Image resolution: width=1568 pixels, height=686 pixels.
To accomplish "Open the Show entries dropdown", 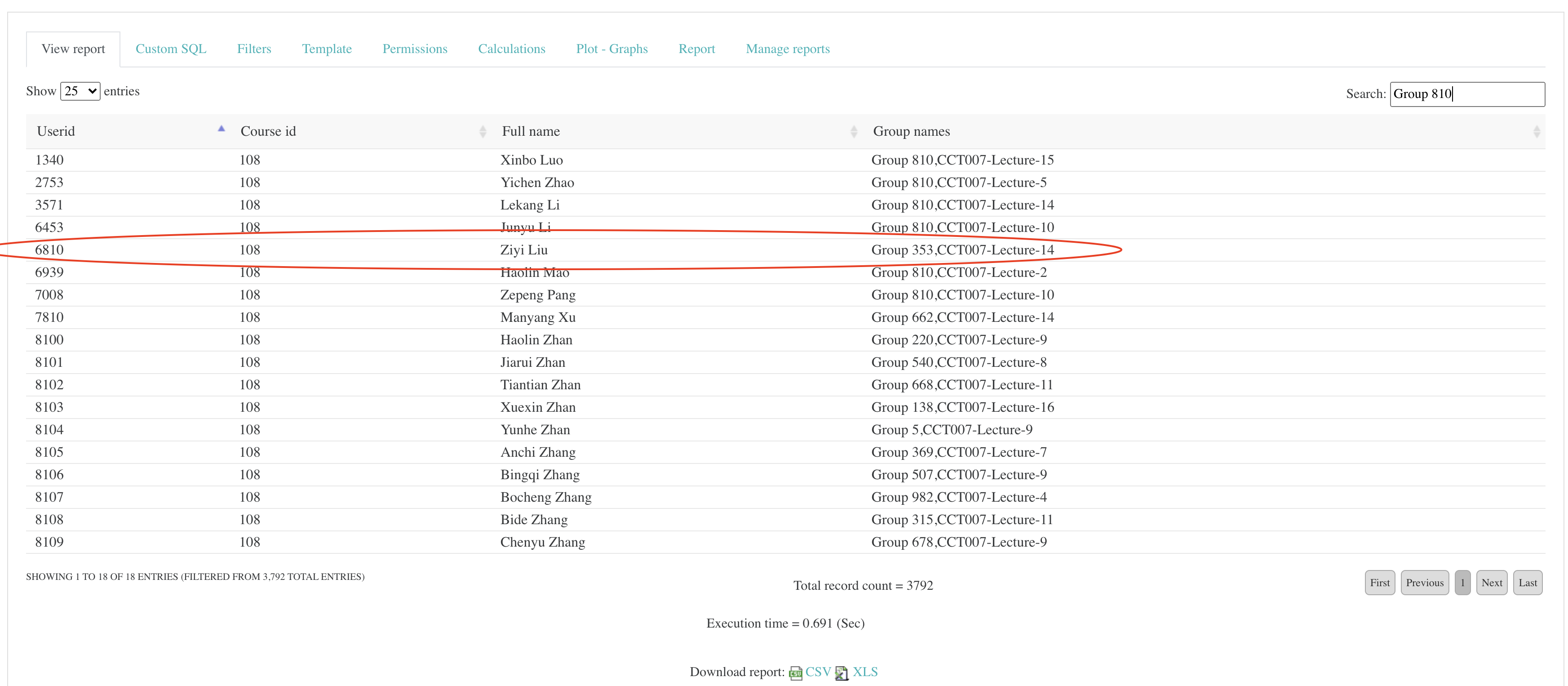I will [80, 91].
